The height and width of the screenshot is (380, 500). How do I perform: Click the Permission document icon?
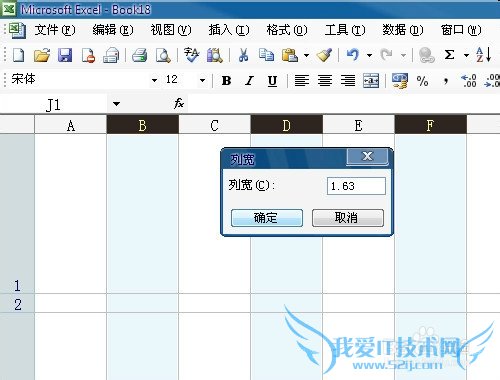pos(88,55)
